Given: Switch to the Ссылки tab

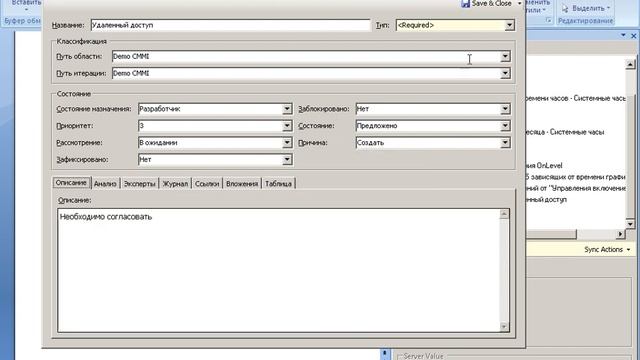Looking at the screenshot, I should (x=207, y=184).
